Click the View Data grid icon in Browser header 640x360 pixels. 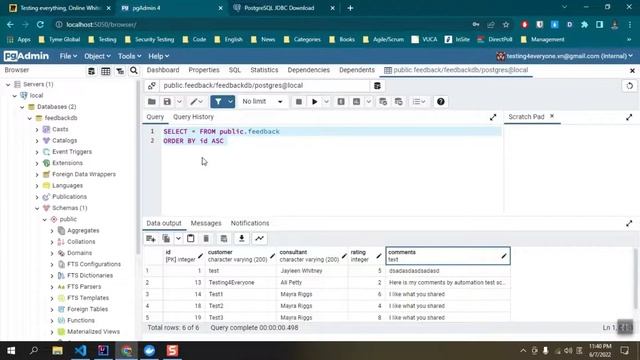[106, 71]
